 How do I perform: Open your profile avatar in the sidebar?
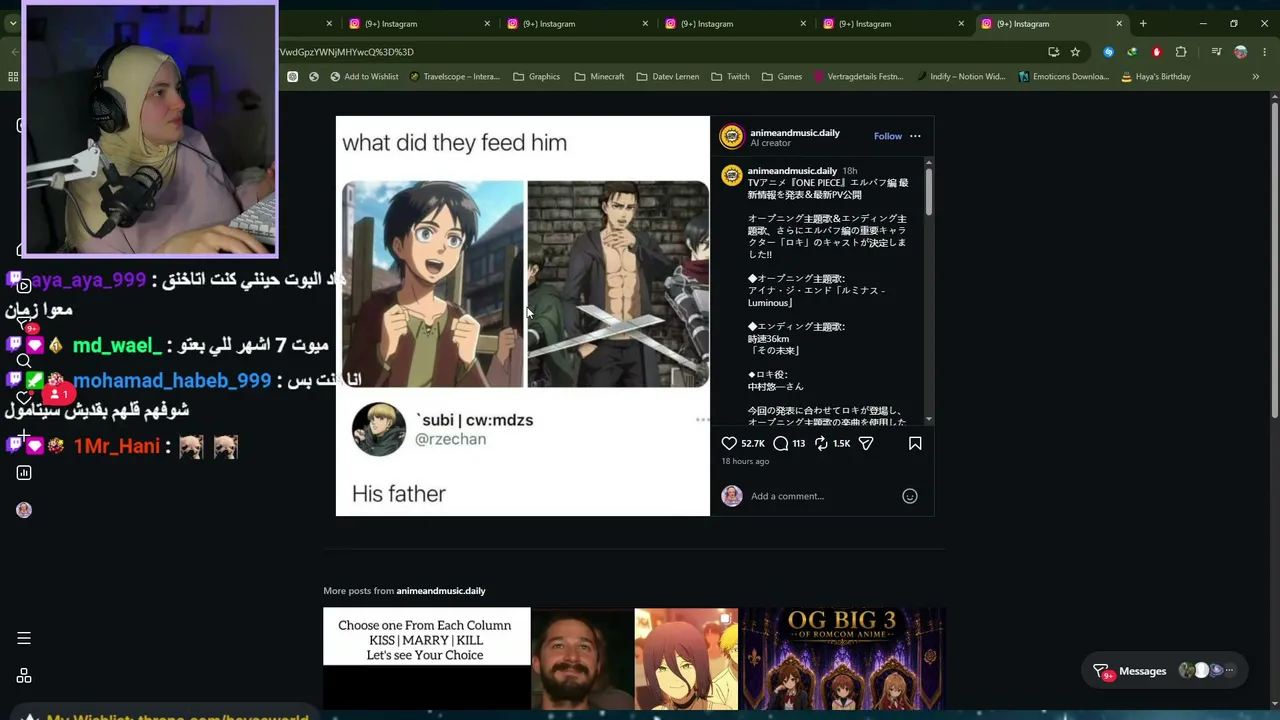(24, 510)
